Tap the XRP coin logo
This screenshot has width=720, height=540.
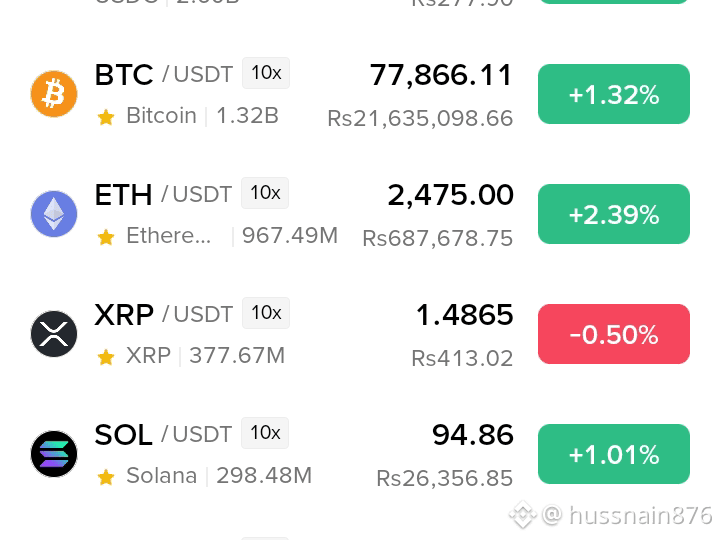pyautogui.click(x=54, y=334)
